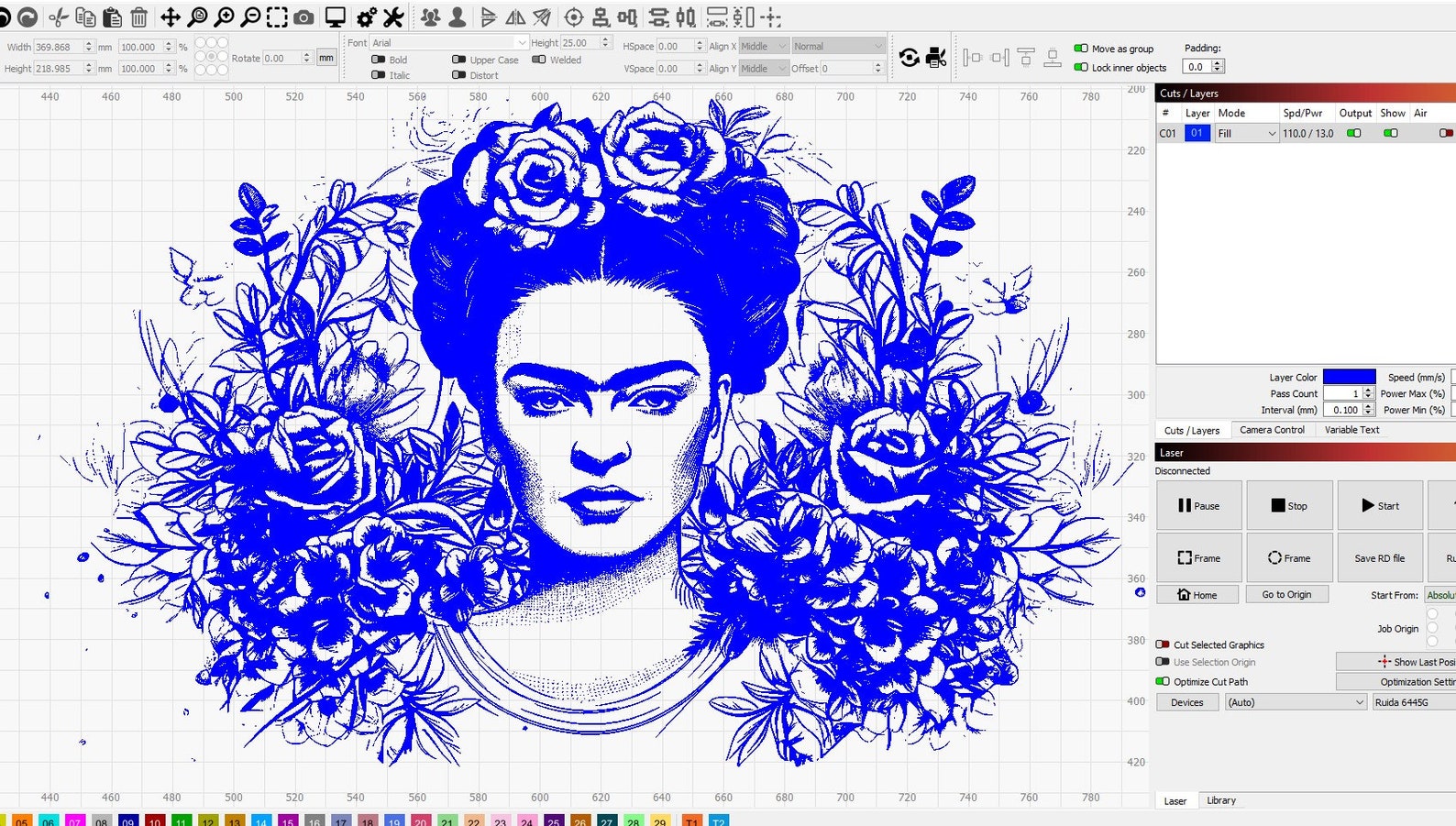The height and width of the screenshot is (826, 1456).
Task: Disable Move as group switch
Action: 1081,49
